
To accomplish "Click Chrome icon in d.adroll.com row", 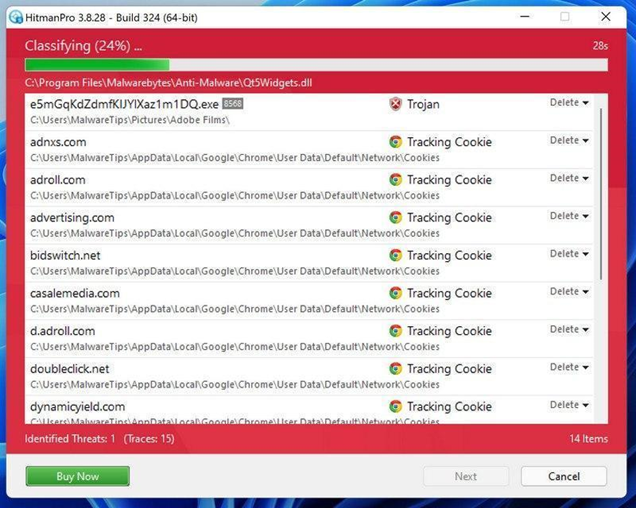I will [395, 331].
